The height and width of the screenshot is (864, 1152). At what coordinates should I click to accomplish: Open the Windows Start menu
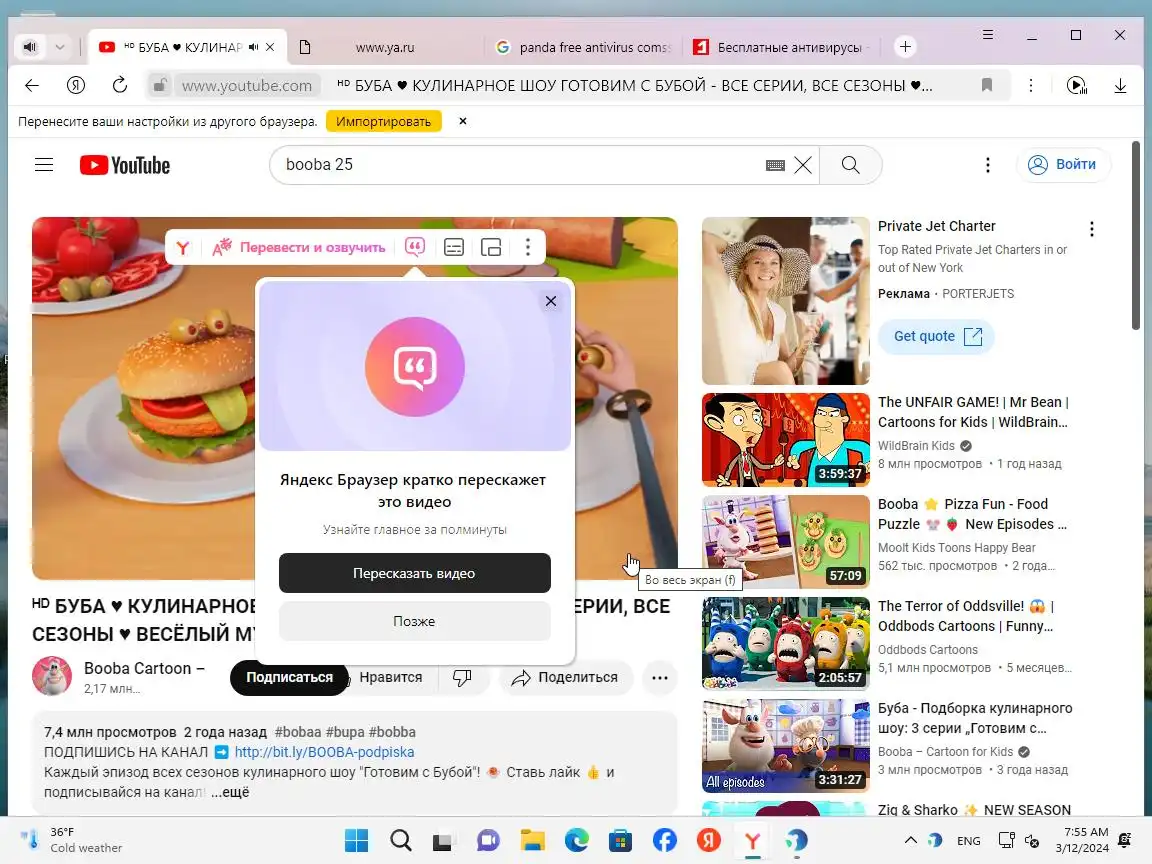[356, 840]
